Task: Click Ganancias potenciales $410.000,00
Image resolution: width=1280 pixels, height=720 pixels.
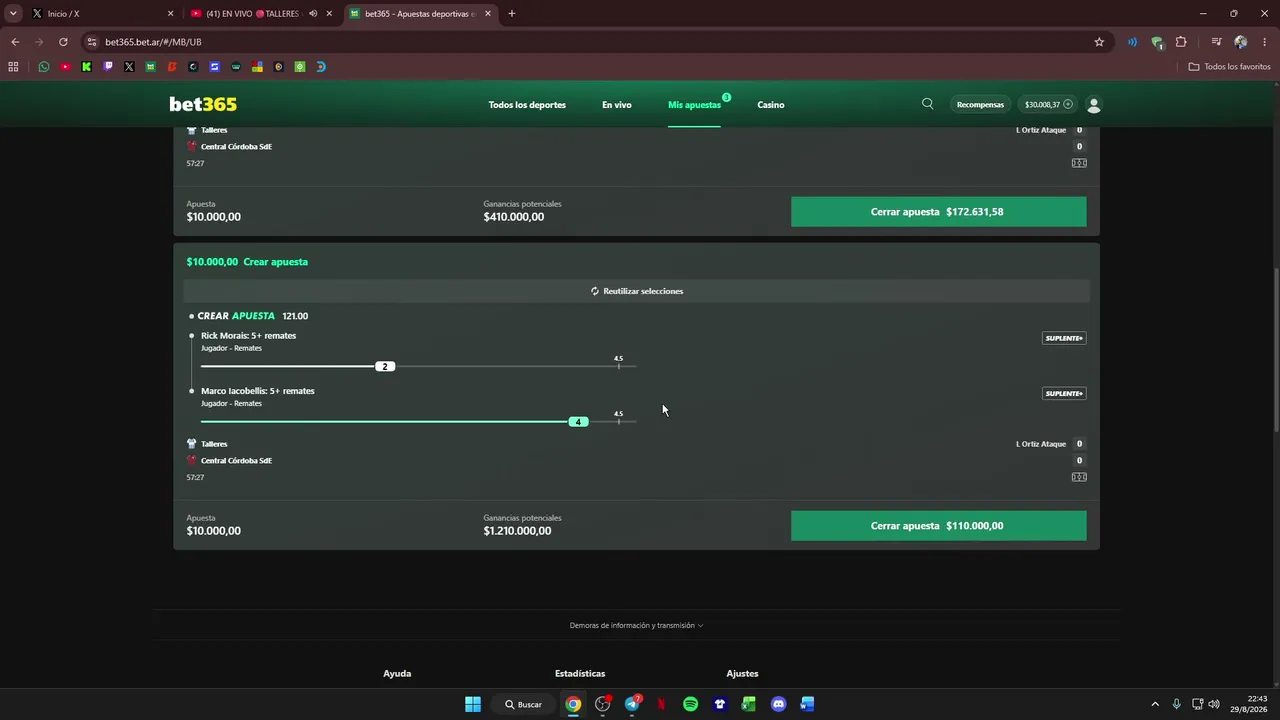Action: [522, 211]
